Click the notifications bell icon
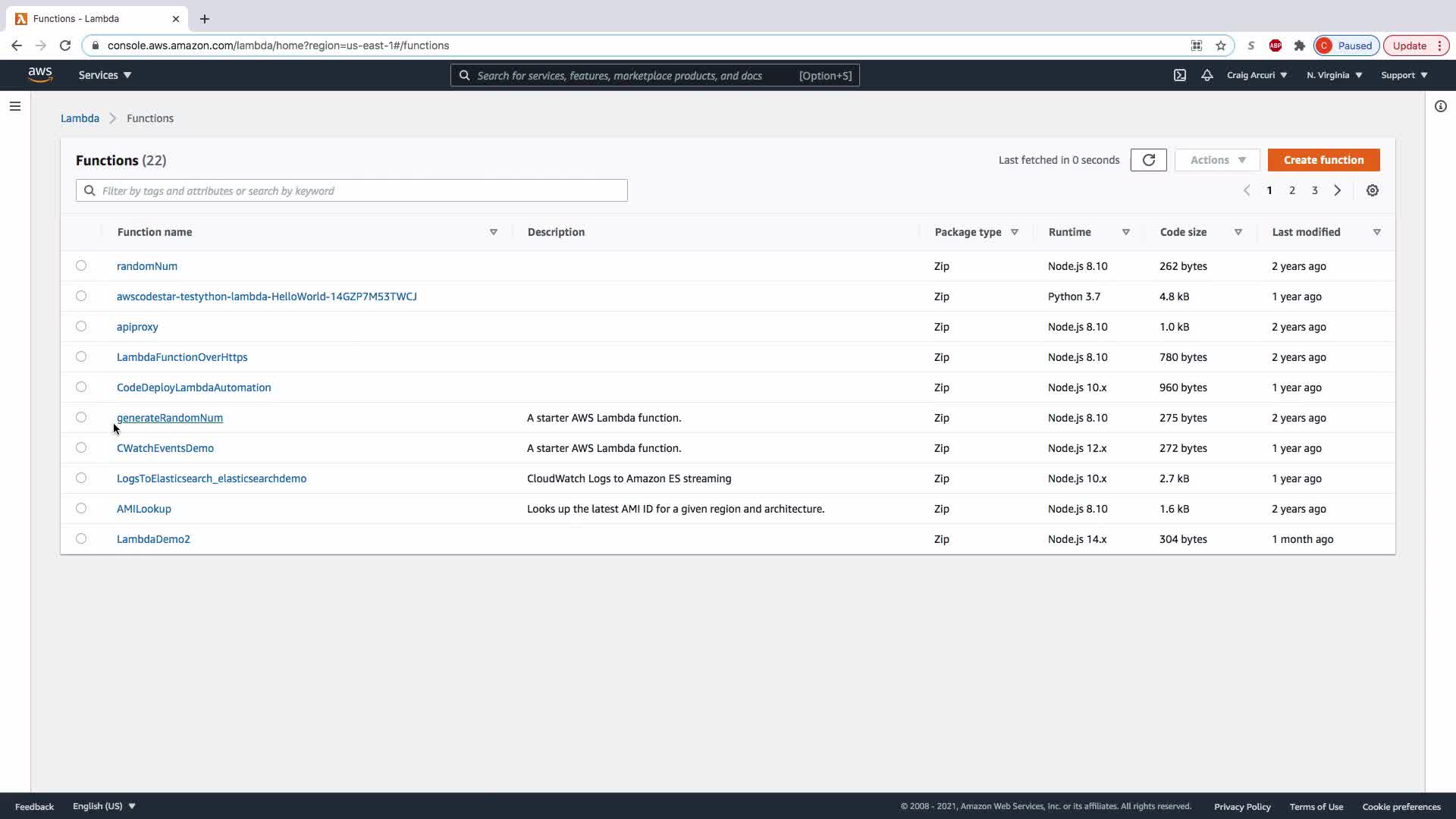The image size is (1456, 819). tap(1207, 75)
